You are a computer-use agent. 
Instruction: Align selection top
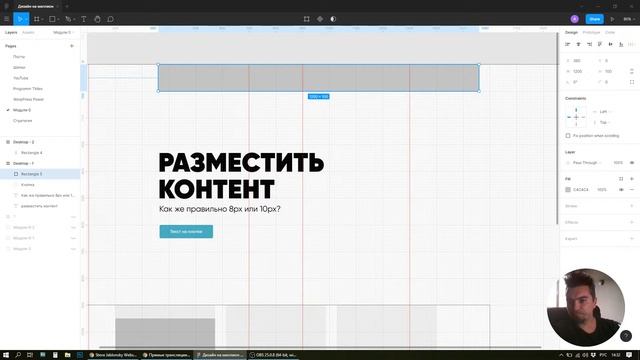click(600, 44)
